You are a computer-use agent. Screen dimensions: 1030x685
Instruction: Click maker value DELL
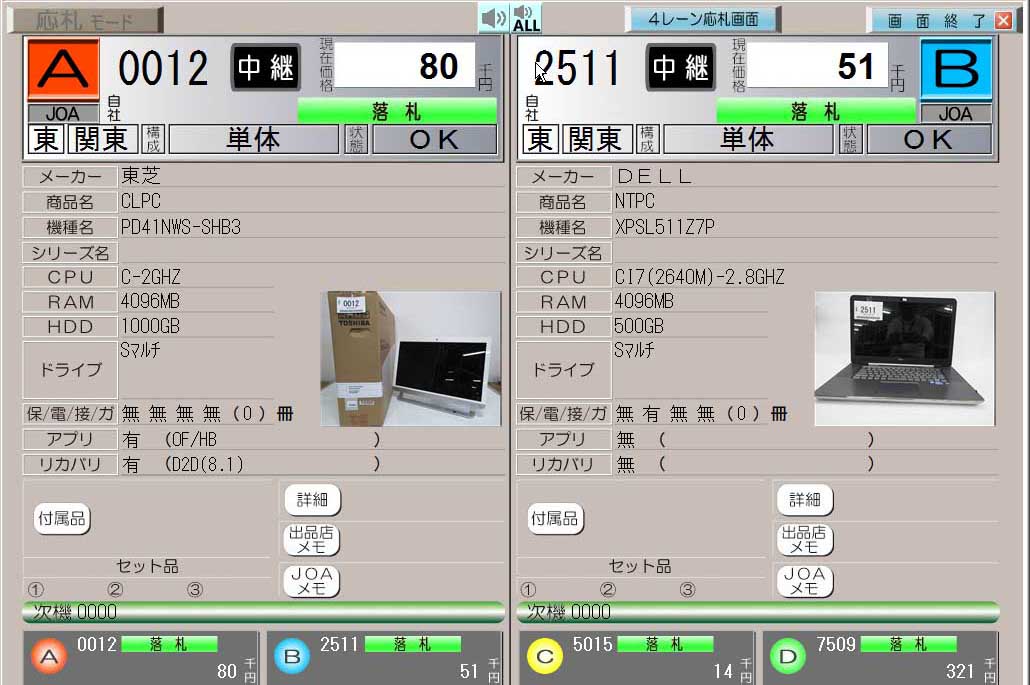point(654,177)
